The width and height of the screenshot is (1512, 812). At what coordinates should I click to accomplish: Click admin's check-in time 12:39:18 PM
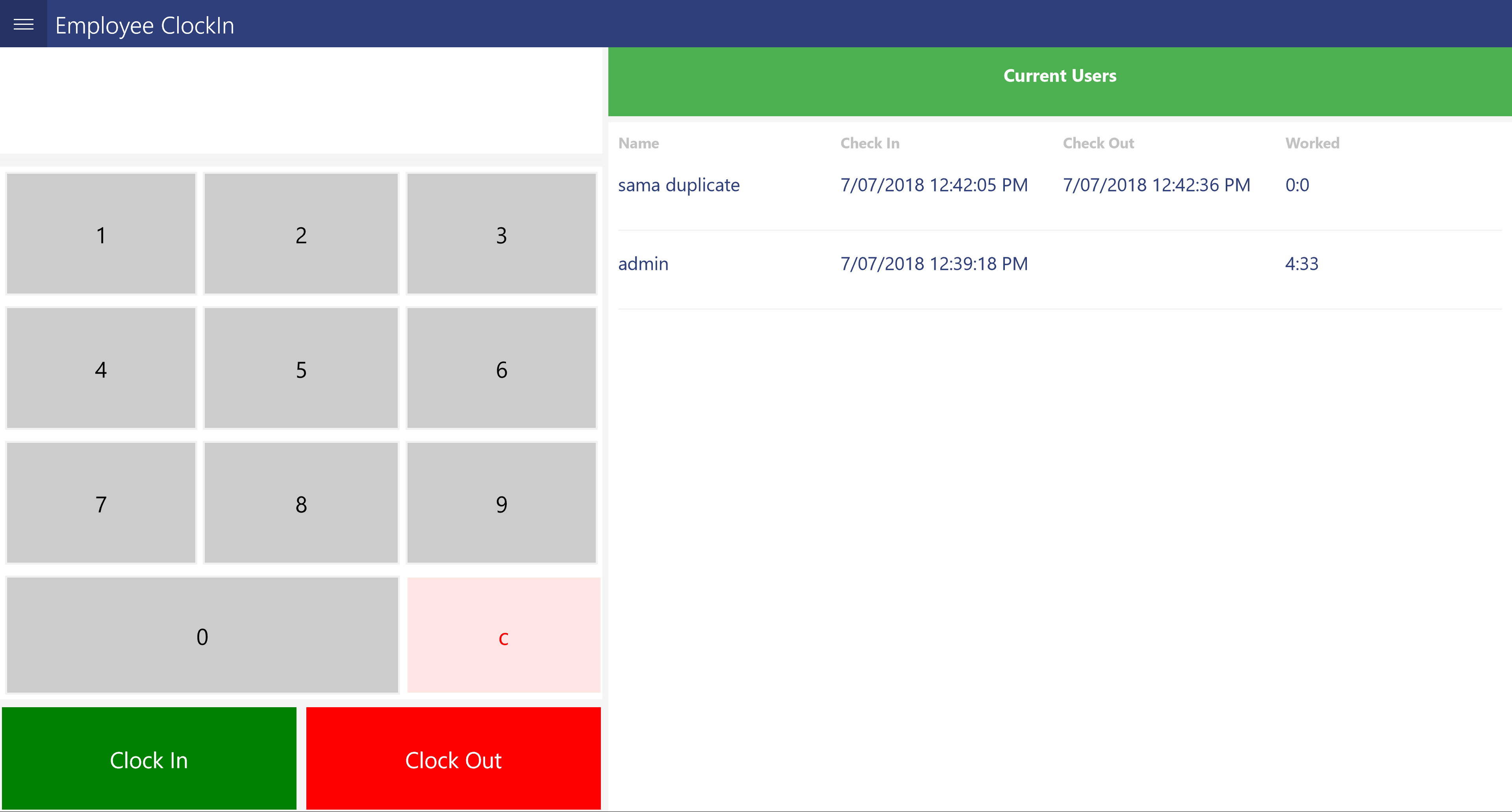[x=934, y=264]
